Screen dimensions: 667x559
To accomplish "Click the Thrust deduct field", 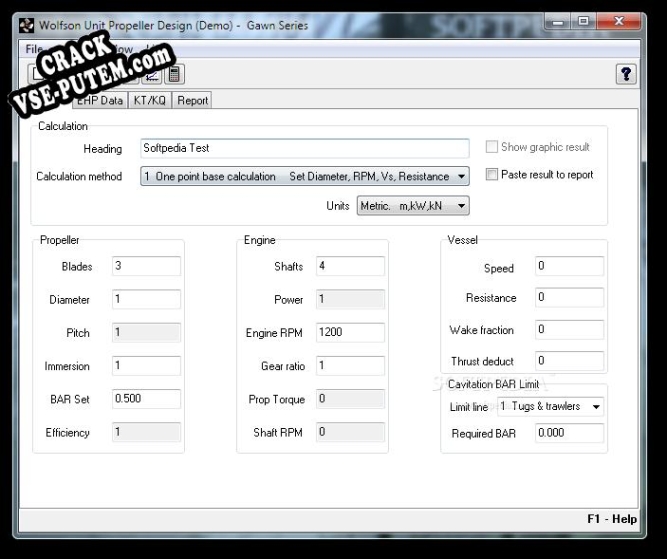I will point(569,361).
